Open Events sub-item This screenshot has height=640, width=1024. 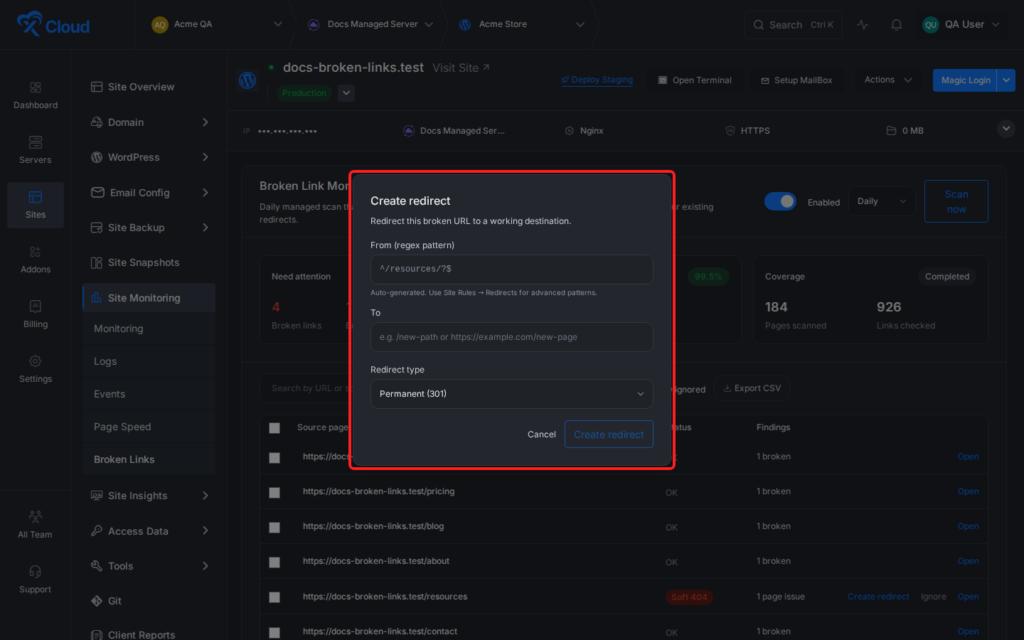(x=149, y=394)
